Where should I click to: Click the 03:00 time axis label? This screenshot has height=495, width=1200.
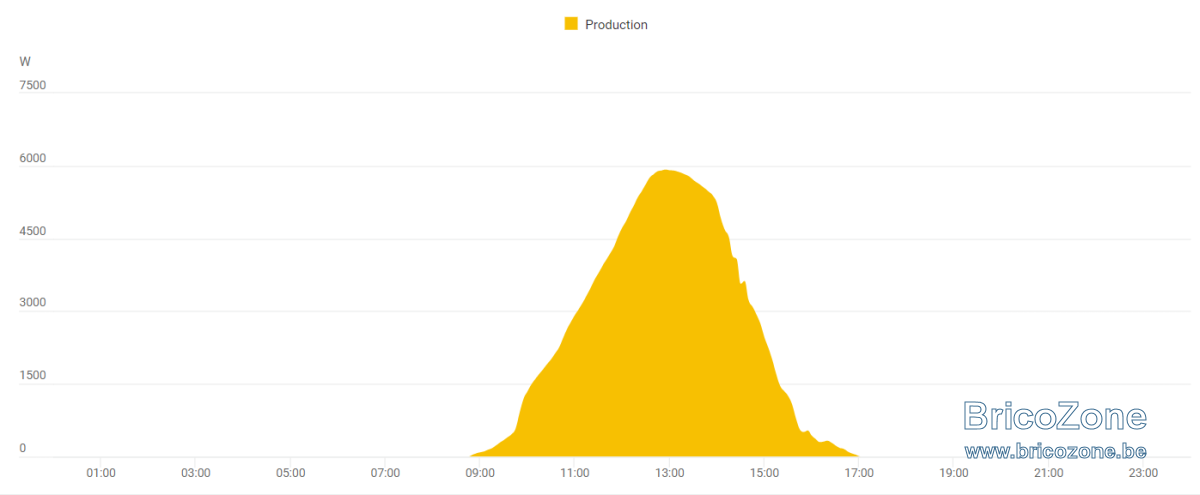[x=196, y=472]
